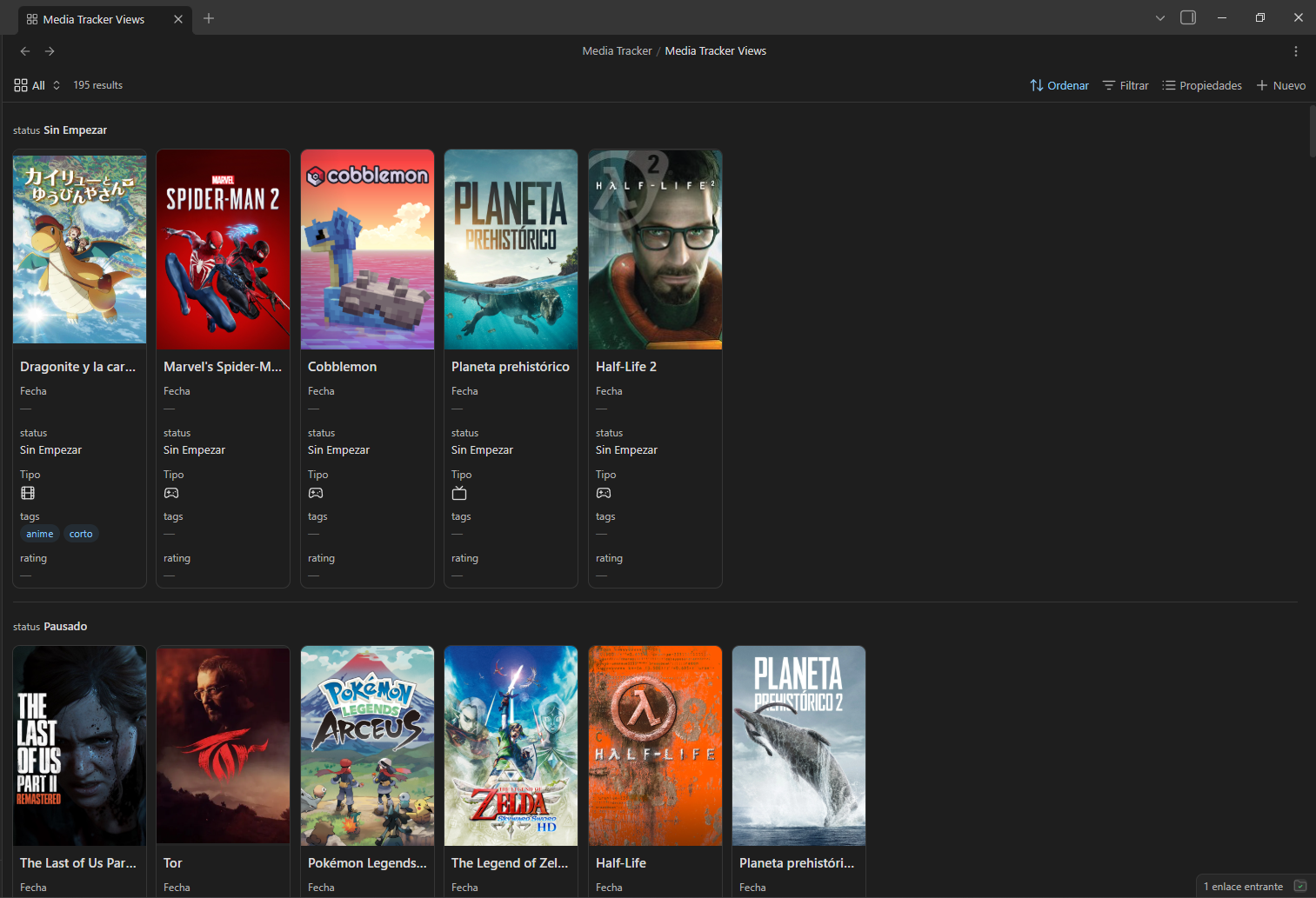Click the gamepad type icon on Cobblemon card
This screenshot has width=1316, height=898.
point(316,493)
